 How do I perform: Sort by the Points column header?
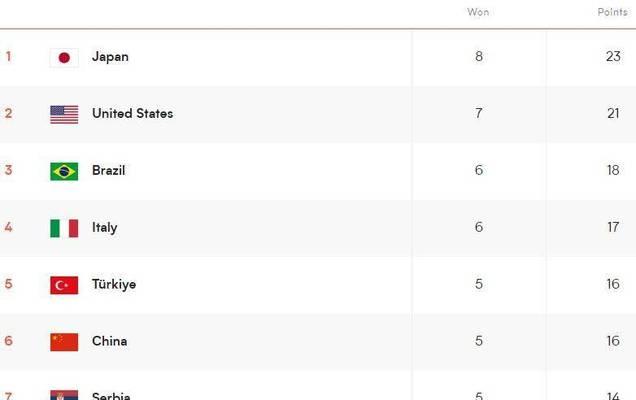coord(612,12)
